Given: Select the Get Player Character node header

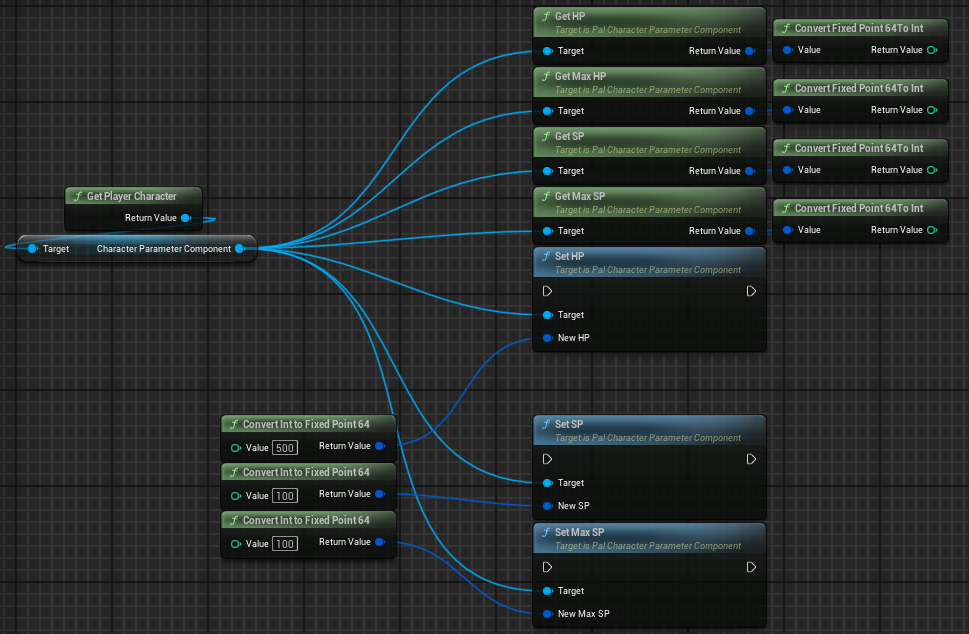Looking at the screenshot, I should [134, 196].
